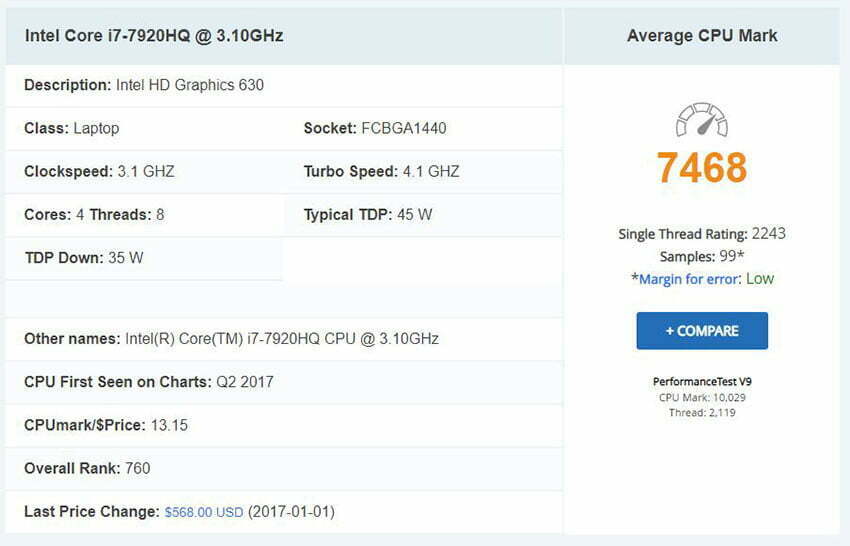The width and height of the screenshot is (850, 546).
Task: Click the Cores: 4 Threads: 8 entry
Action: (x=94, y=215)
